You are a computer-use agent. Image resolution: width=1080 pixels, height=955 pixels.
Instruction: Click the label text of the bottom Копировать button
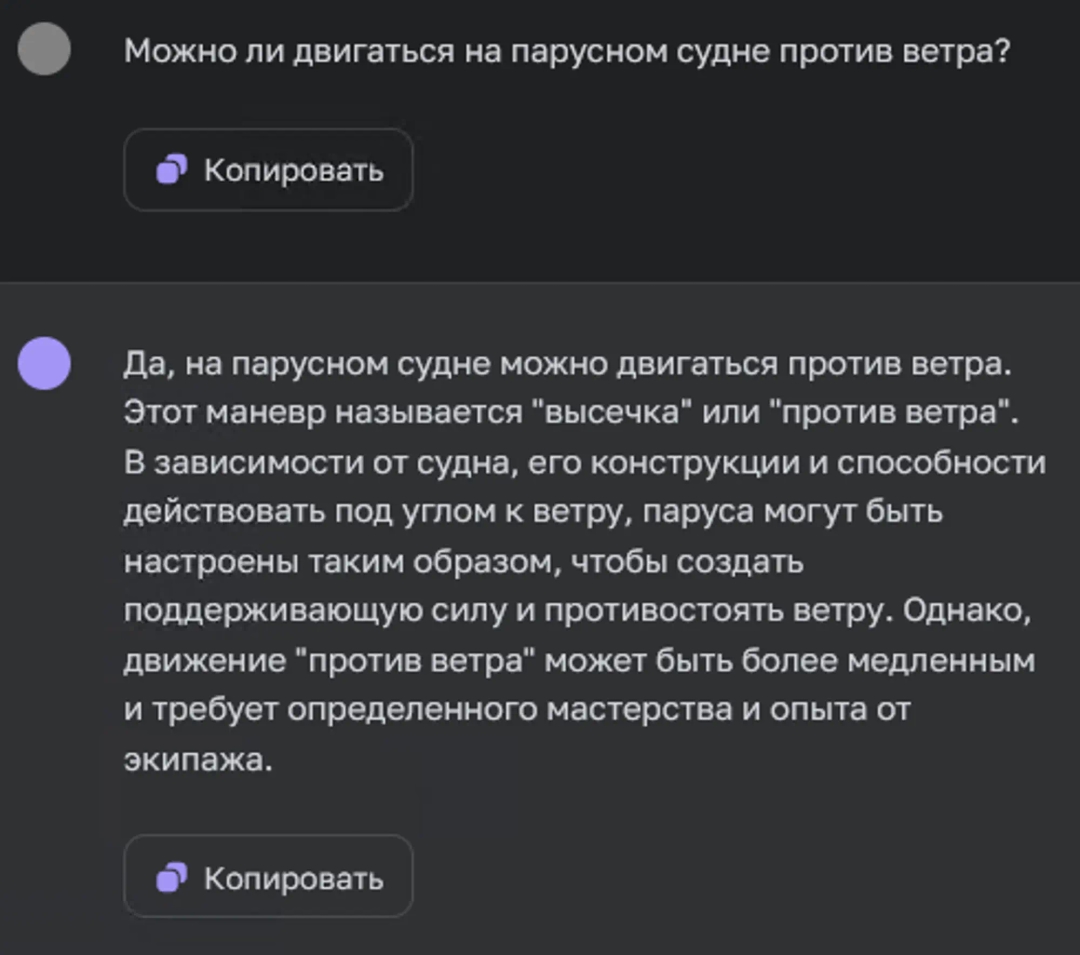click(x=295, y=877)
